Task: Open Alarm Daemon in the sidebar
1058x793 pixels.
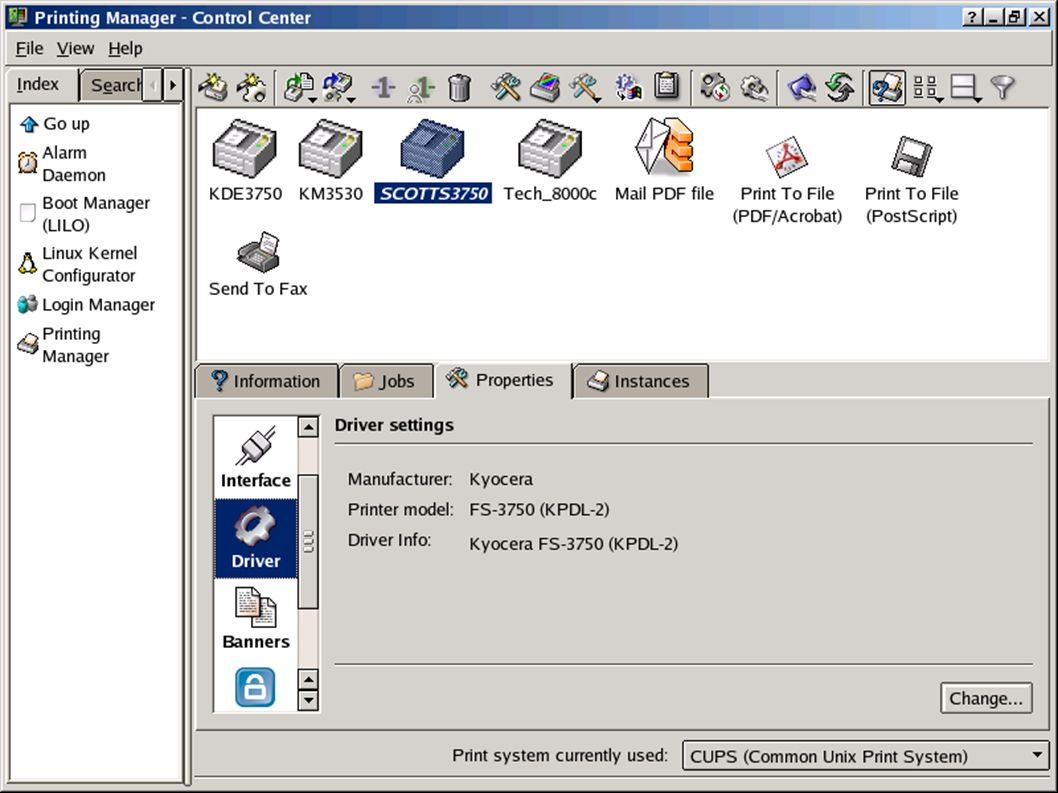Action: pyautogui.click(x=62, y=164)
